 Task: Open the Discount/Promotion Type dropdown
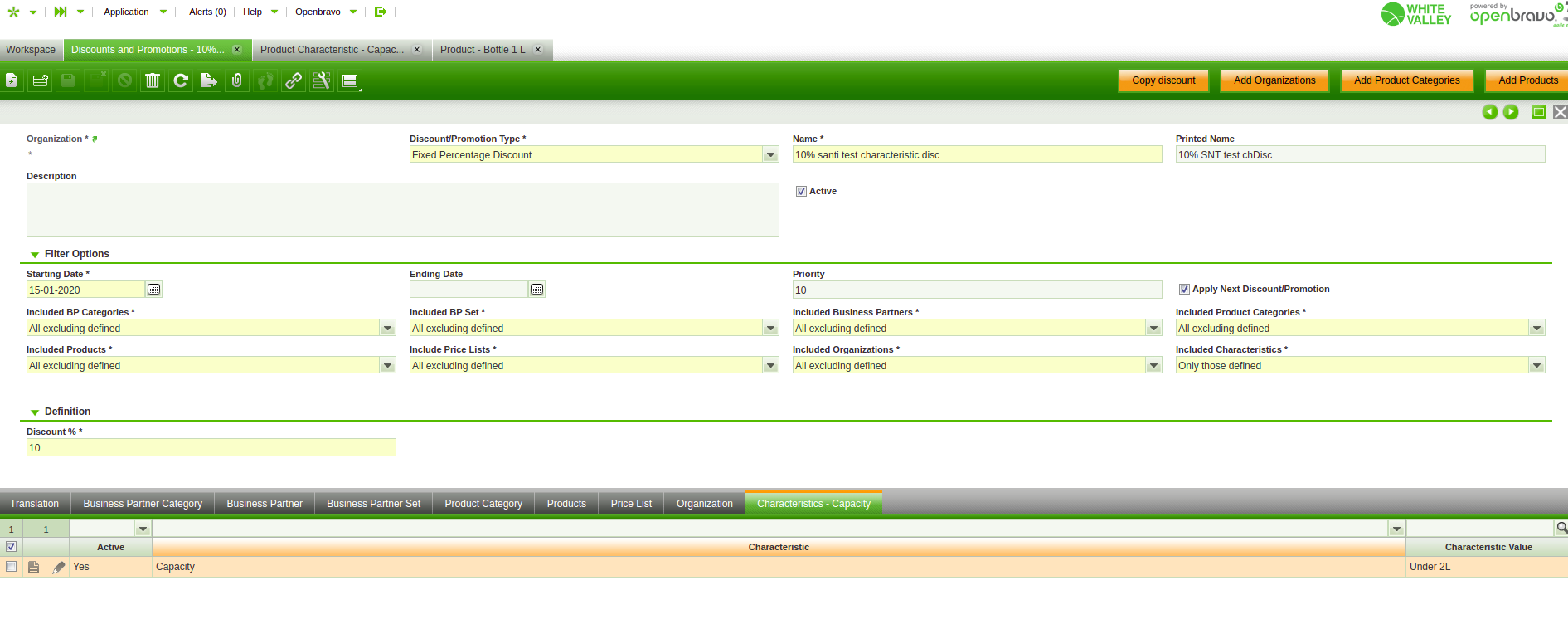(771, 155)
